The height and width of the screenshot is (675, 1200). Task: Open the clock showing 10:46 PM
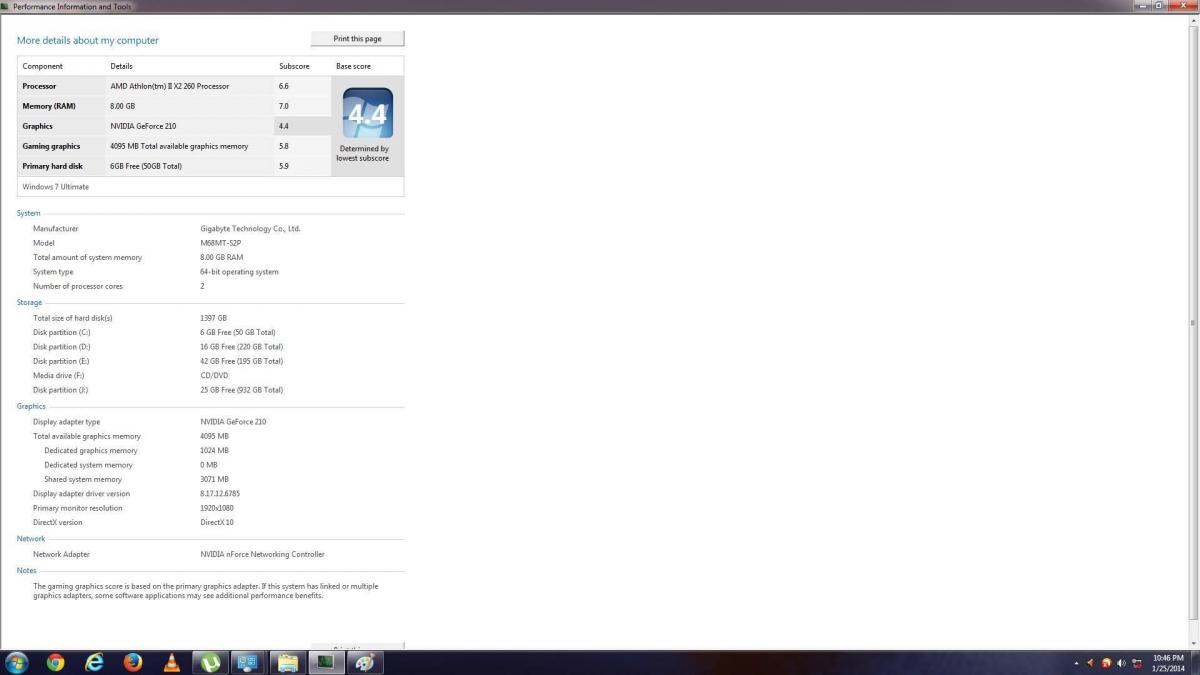(x=1168, y=663)
